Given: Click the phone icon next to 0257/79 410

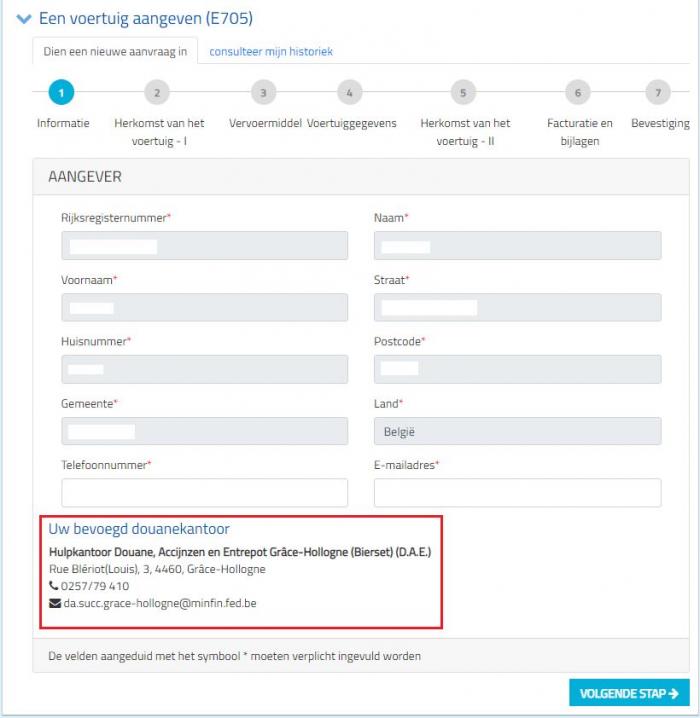Looking at the screenshot, I should coord(54,585).
